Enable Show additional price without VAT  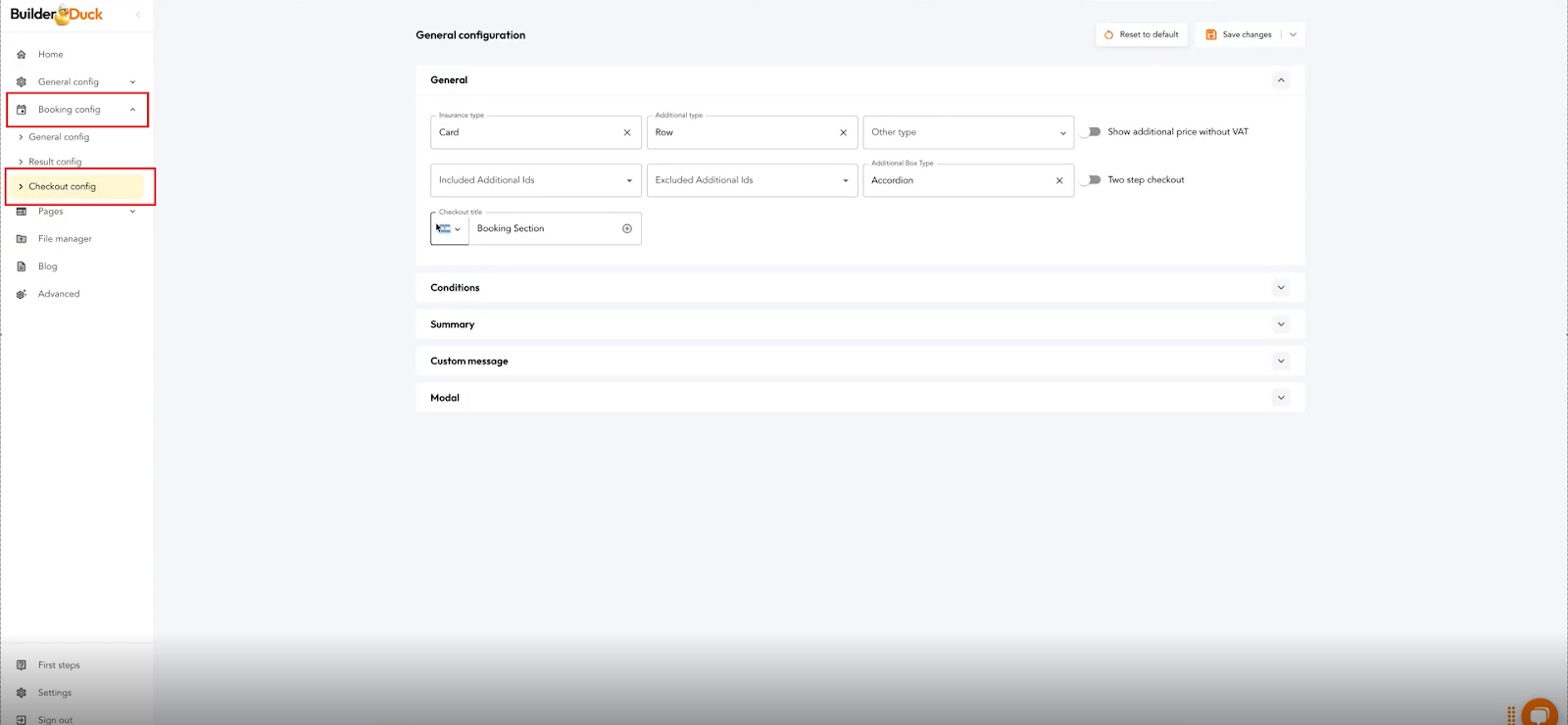click(1092, 132)
